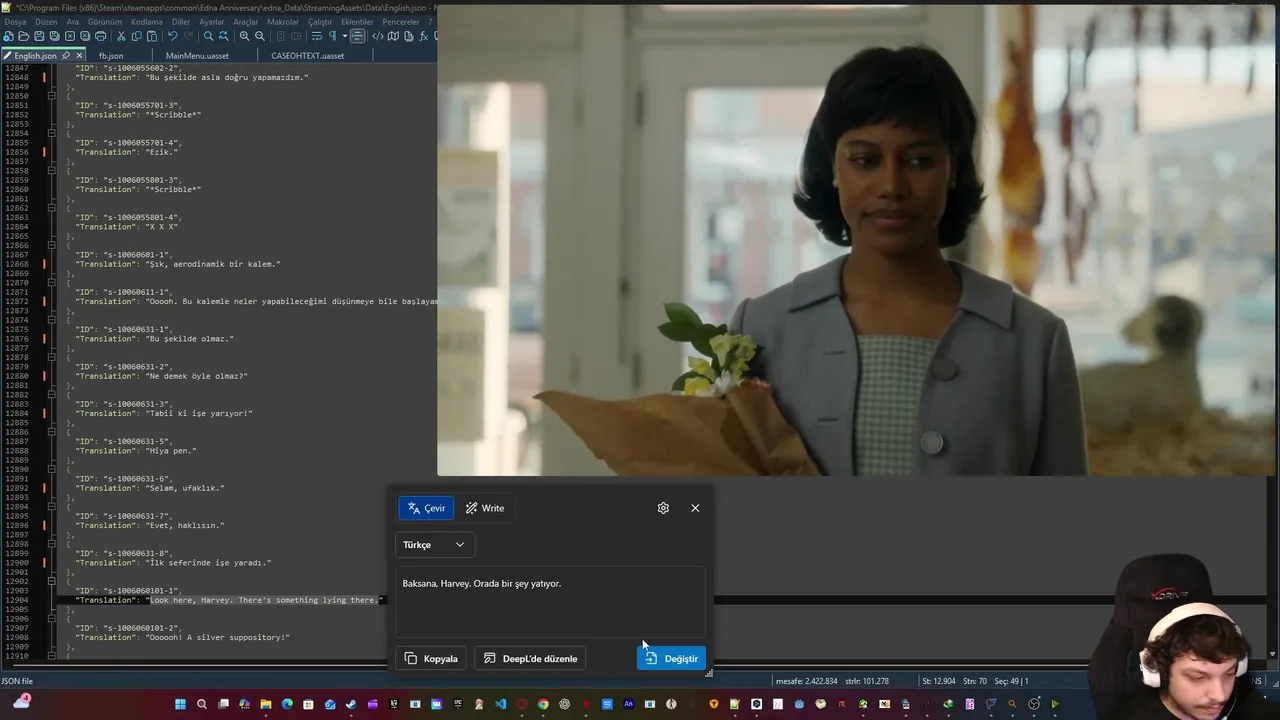Switch DeepL popup to Write mode
The width and height of the screenshot is (1280, 720).
pyautogui.click(x=485, y=508)
